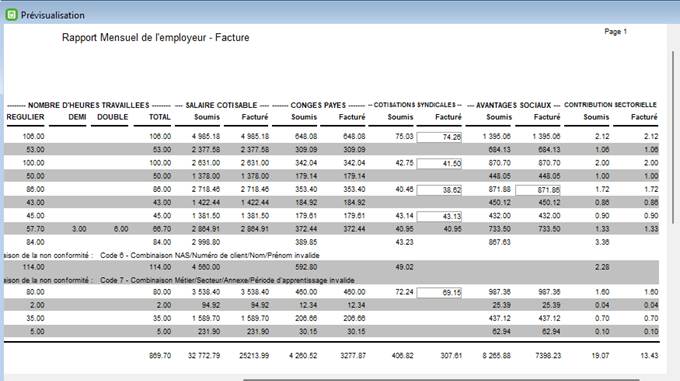Click the DEMI column header
Viewport: 680px width, 381px height.
point(77,117)
